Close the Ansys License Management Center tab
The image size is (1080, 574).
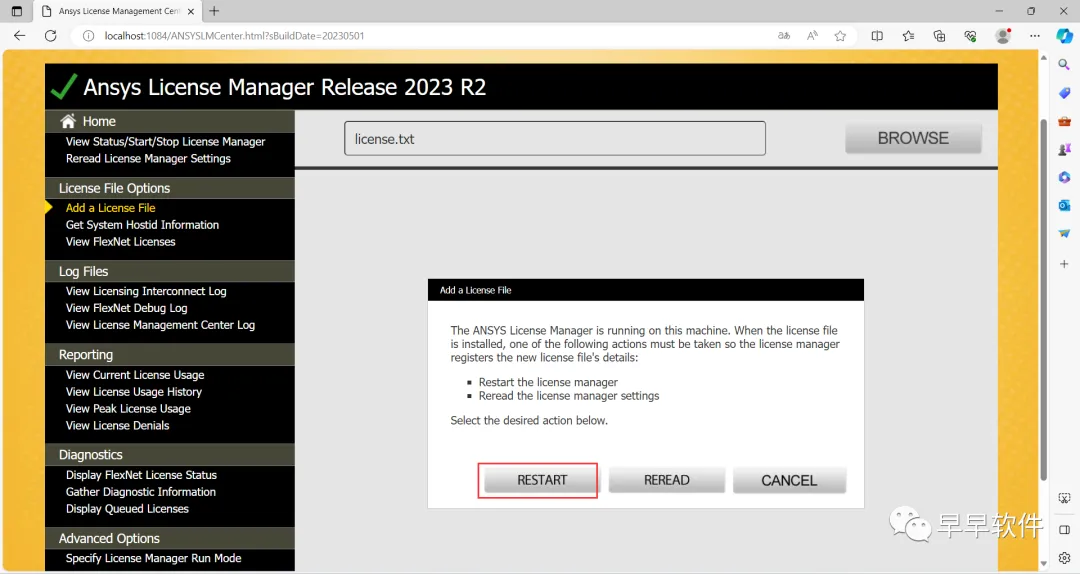coord(191,11)
